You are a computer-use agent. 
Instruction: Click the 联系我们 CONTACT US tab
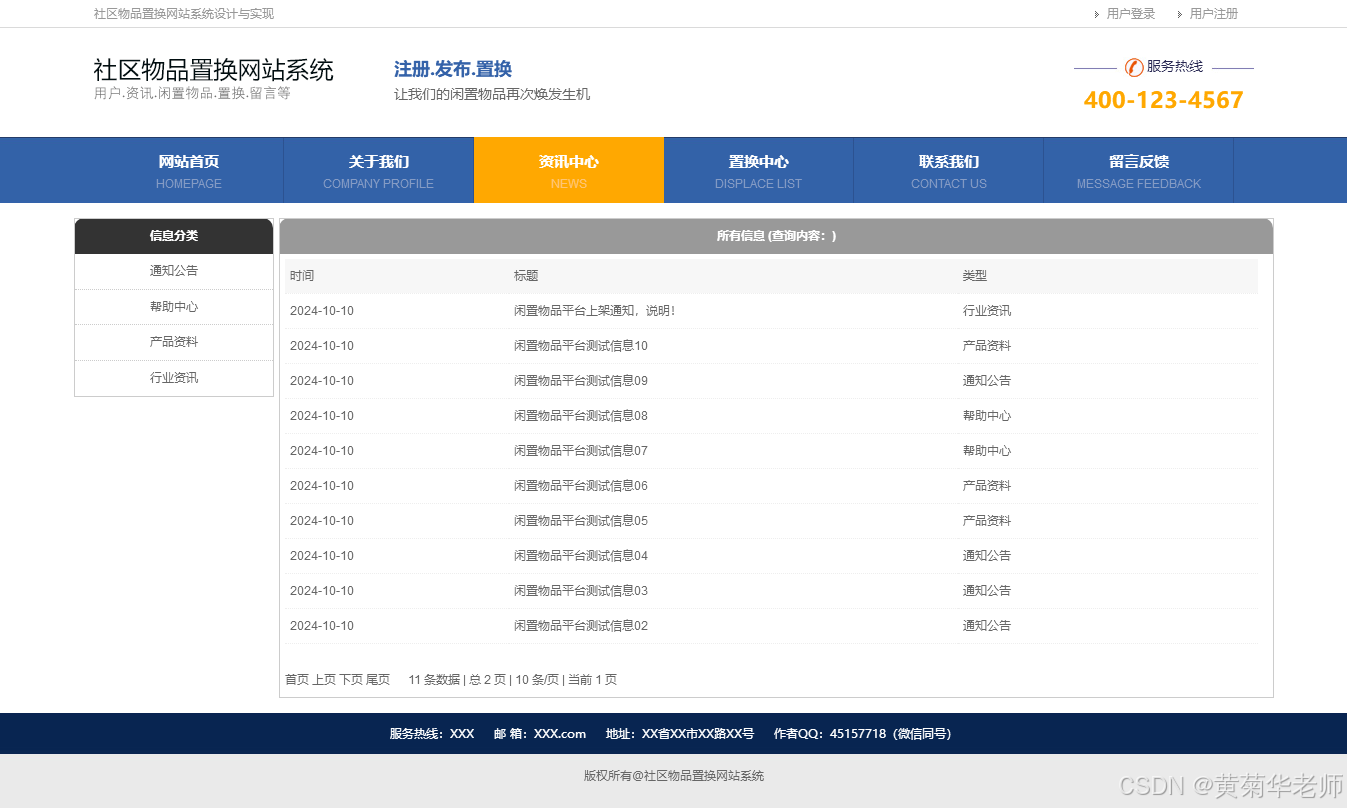coord(948,170)
